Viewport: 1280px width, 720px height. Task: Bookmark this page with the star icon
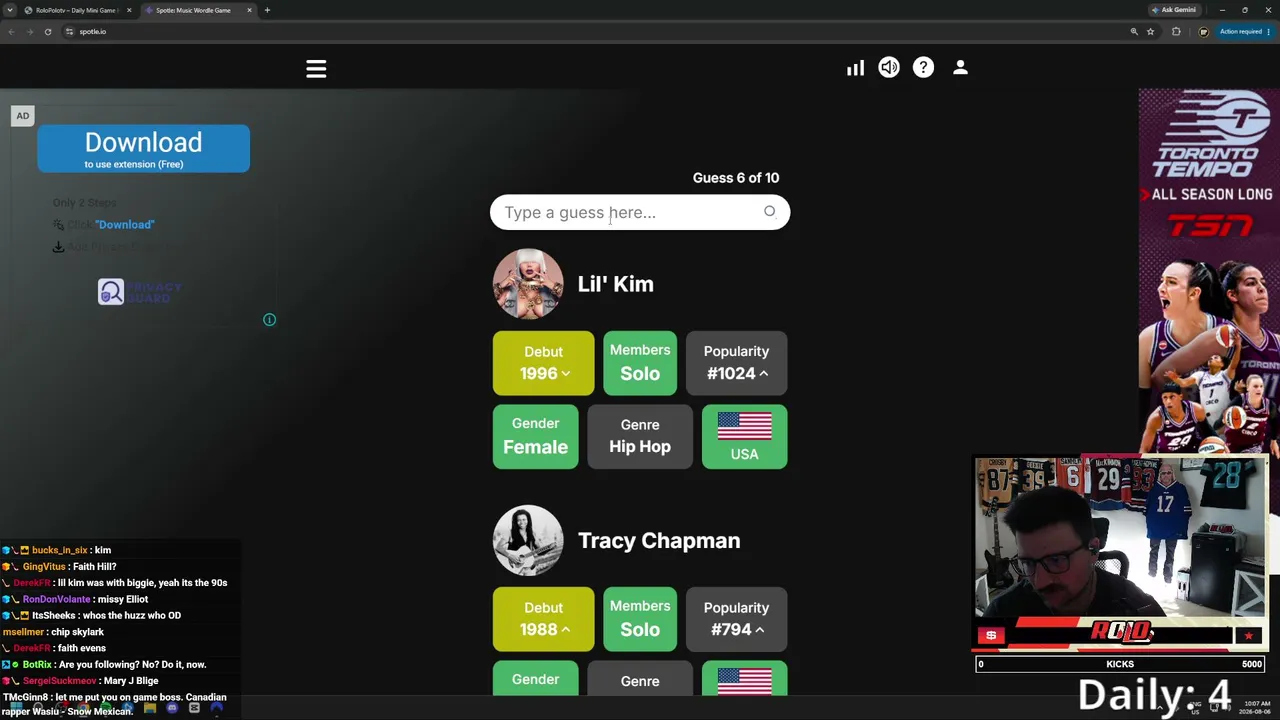pyautogui.click(x=1150, y=32)
